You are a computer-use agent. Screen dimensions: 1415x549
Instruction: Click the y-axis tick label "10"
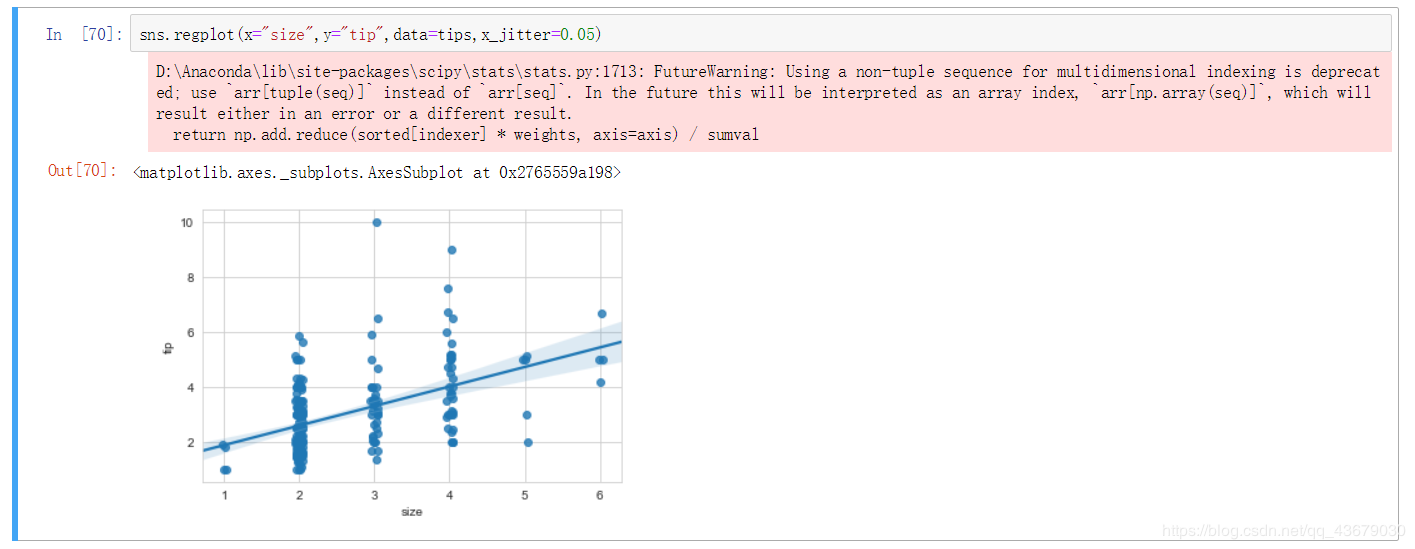point(187,222)
